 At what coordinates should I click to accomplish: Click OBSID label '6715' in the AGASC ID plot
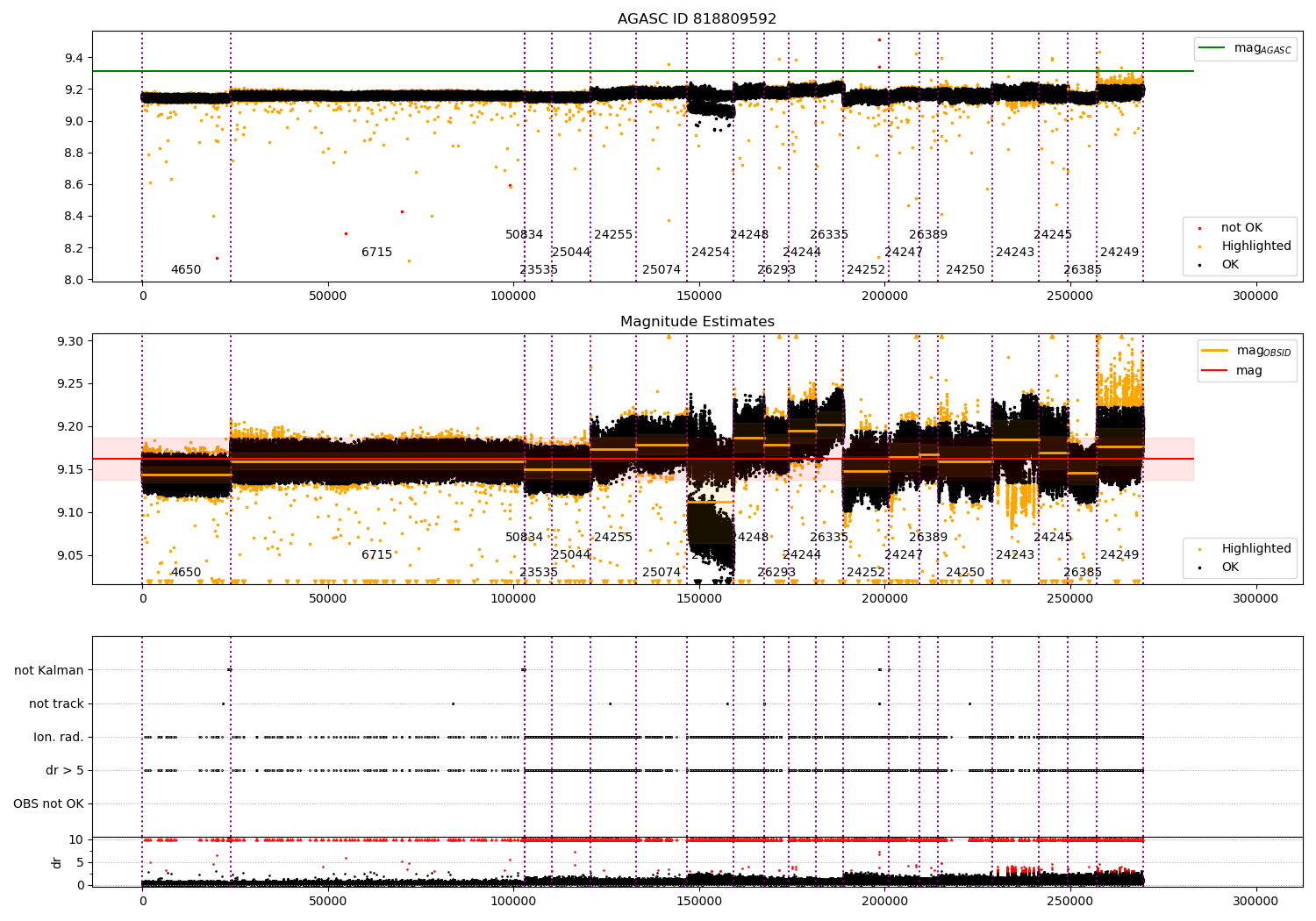pyautogui.click(x=377, y=253)
